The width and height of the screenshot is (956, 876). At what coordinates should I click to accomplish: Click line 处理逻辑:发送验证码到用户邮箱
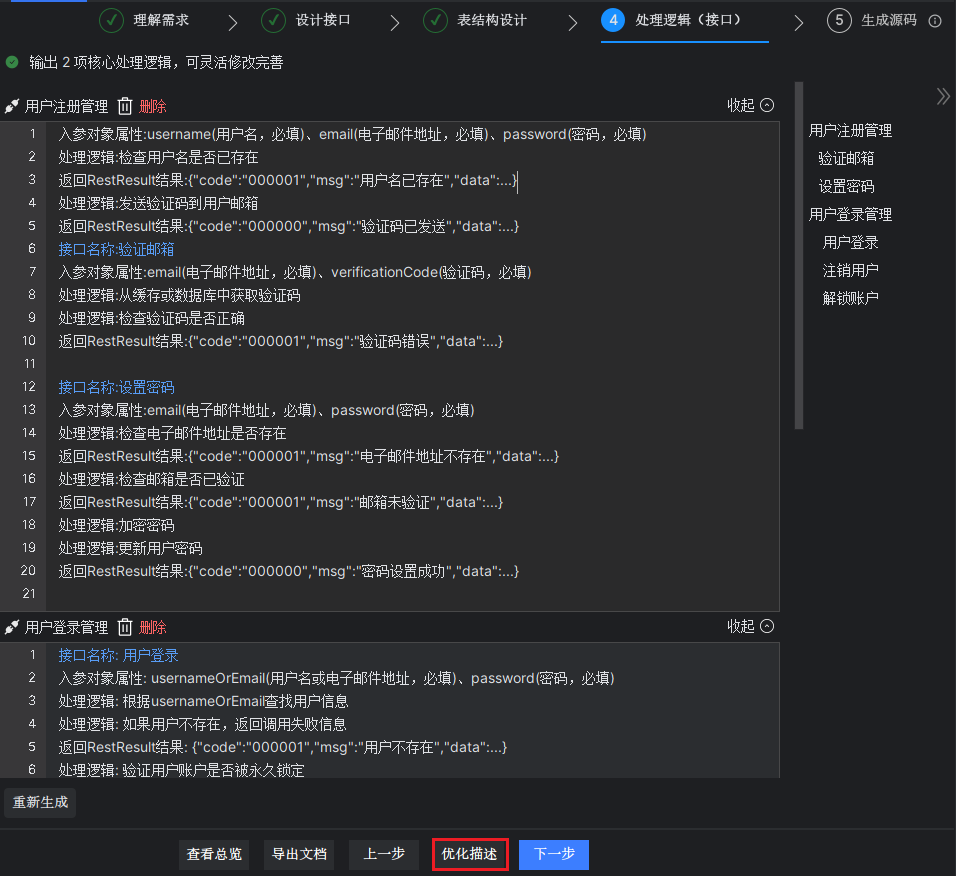click(158, 203)
